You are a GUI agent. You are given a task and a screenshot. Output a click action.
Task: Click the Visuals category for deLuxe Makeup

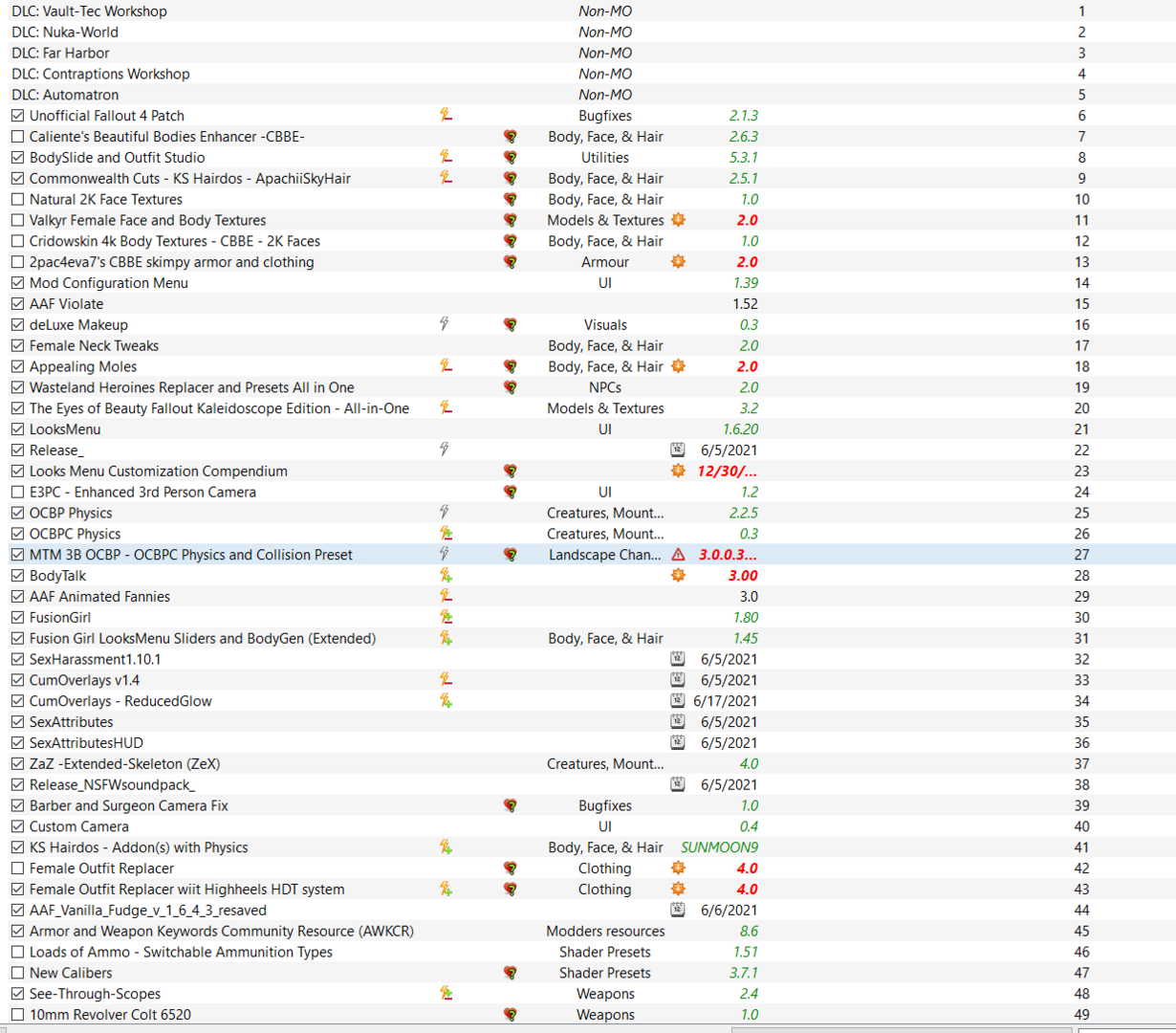605,325
